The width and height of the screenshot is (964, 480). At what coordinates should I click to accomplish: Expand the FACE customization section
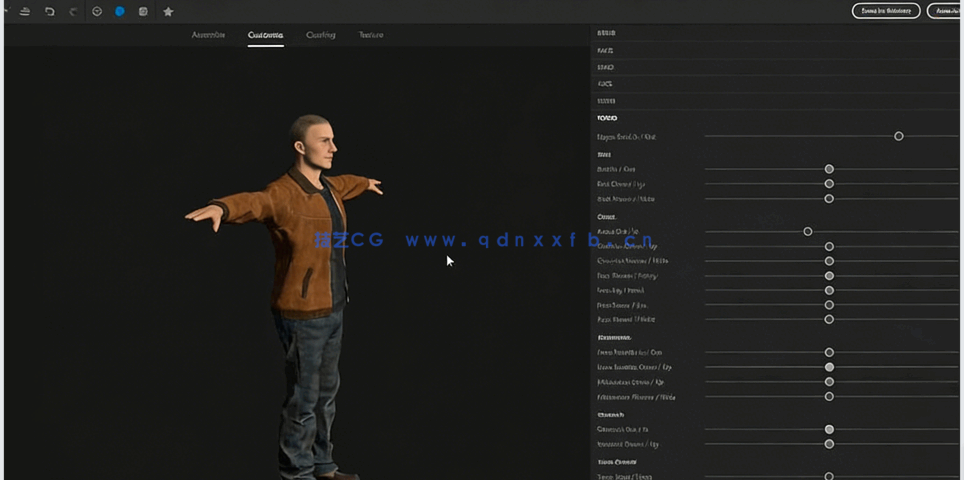606,50
